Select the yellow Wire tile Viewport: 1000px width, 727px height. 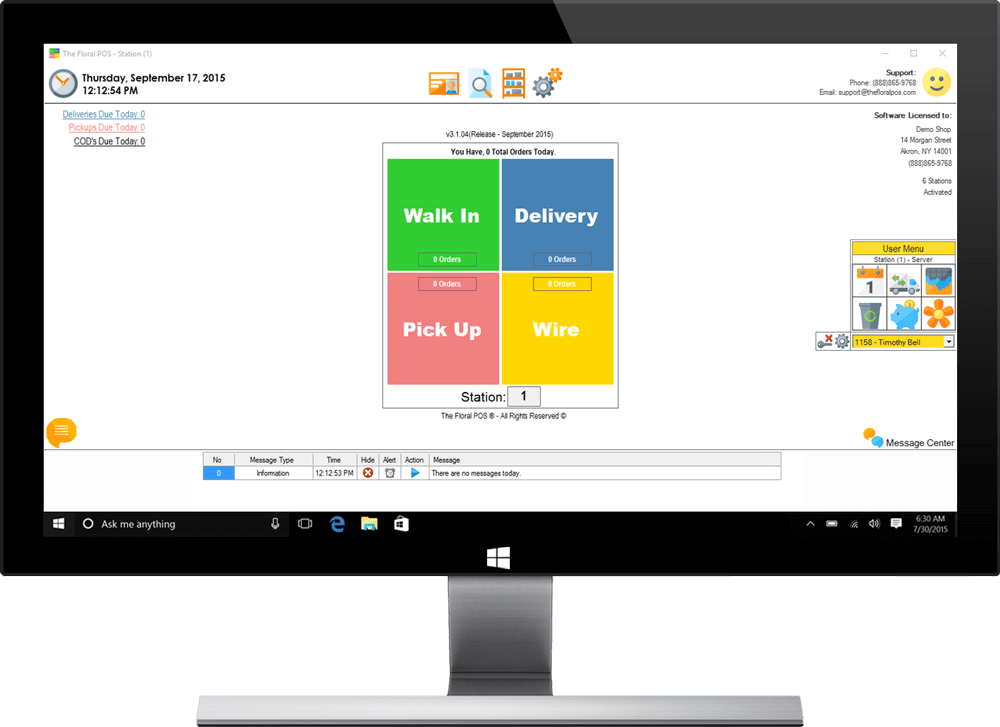click(x=556, y=328)
